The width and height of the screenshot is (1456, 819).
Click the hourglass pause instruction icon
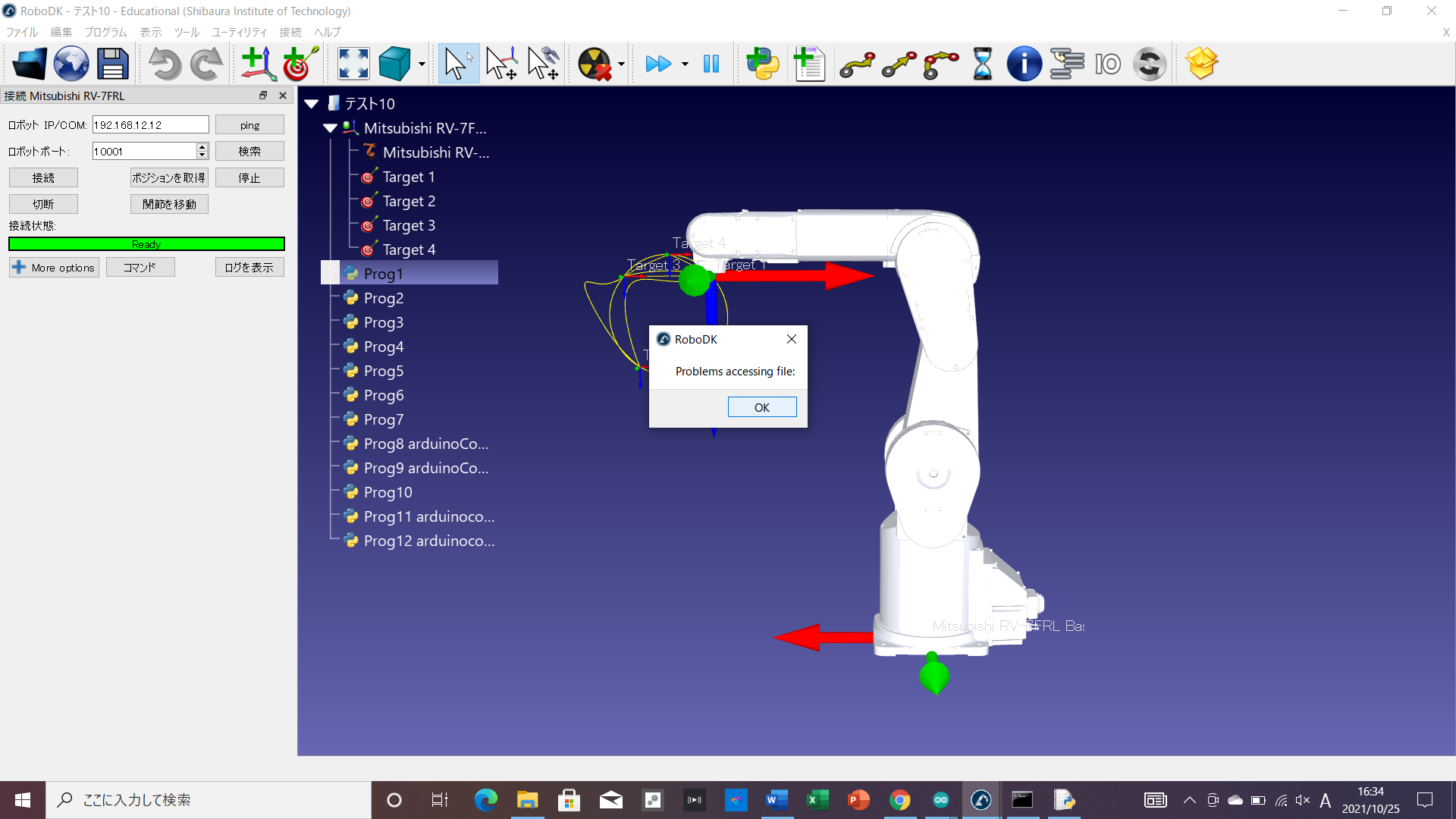(x=982, y=64)
